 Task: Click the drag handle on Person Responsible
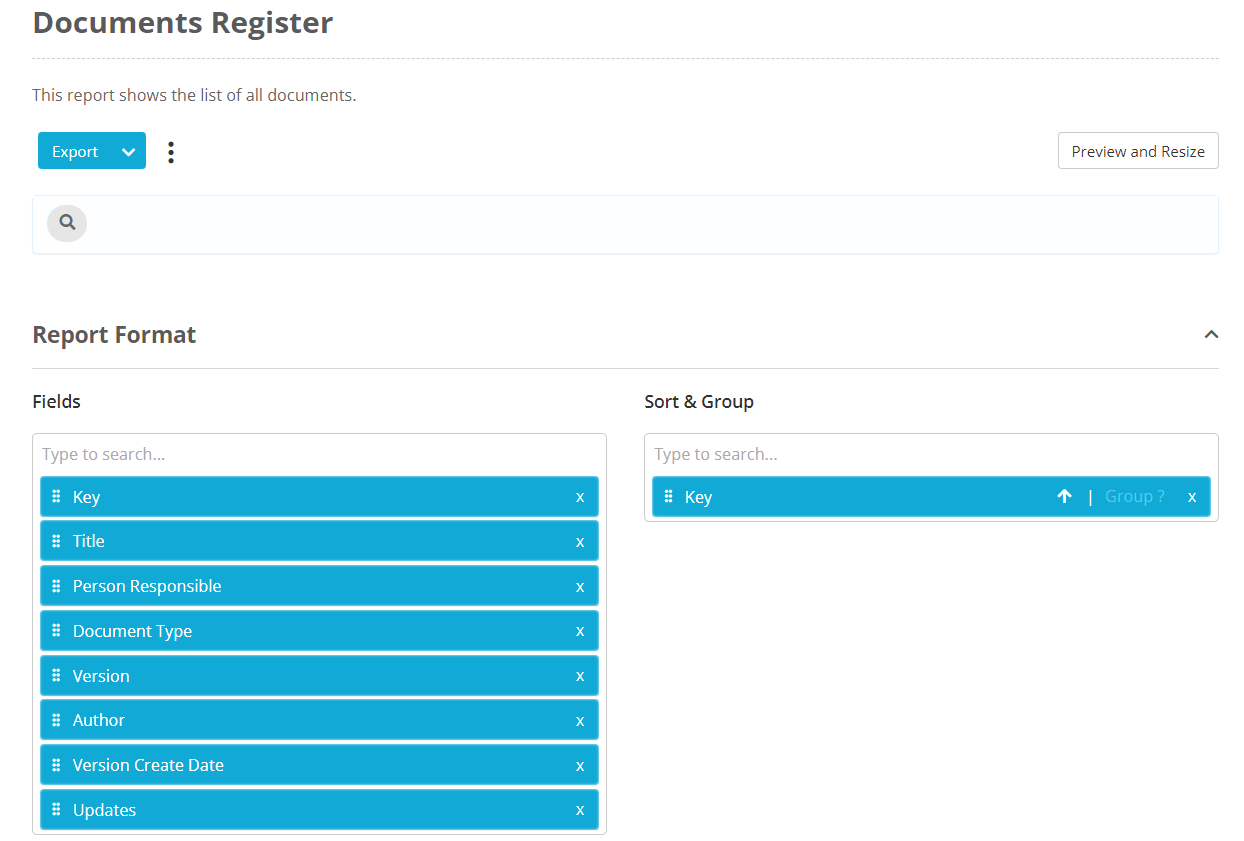[55, 586]
